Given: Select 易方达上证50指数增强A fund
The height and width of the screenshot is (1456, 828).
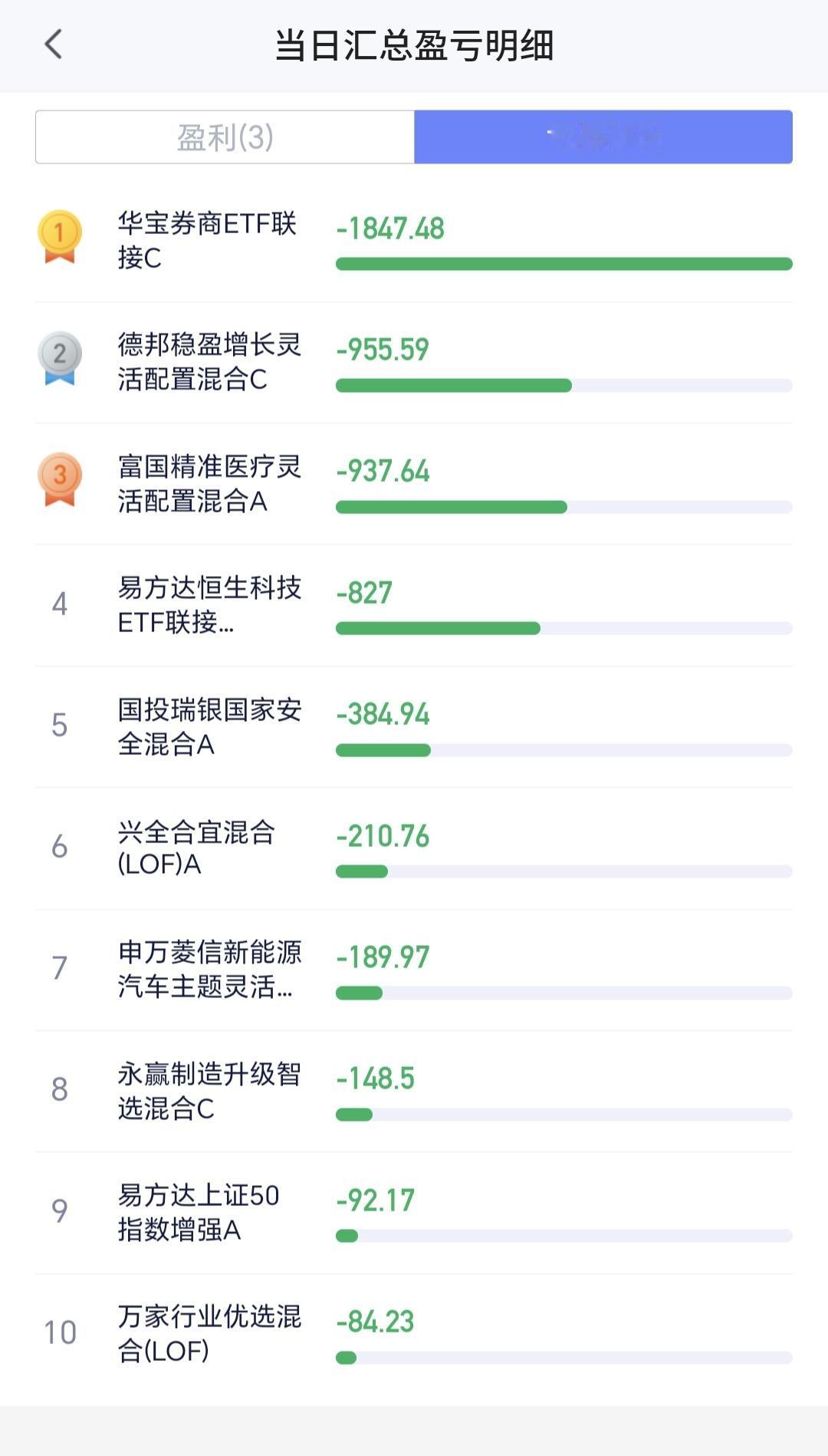Looking at the screenshot, I should tap(414, 1212).
